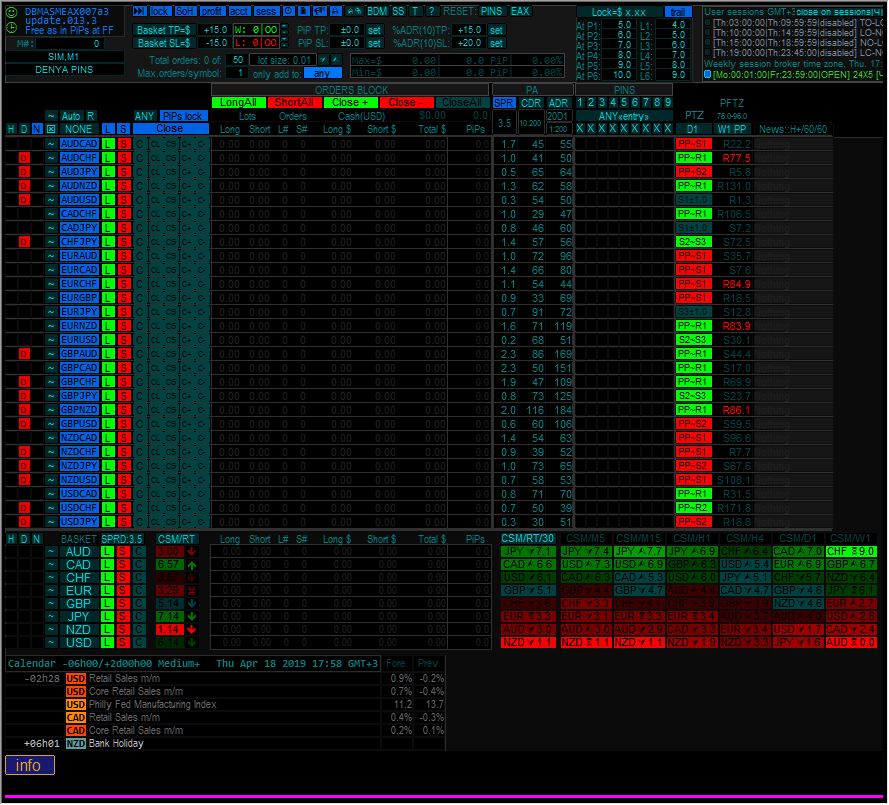Open the 'only add to: any' selector
889x805 pixels.
(323, 74)
